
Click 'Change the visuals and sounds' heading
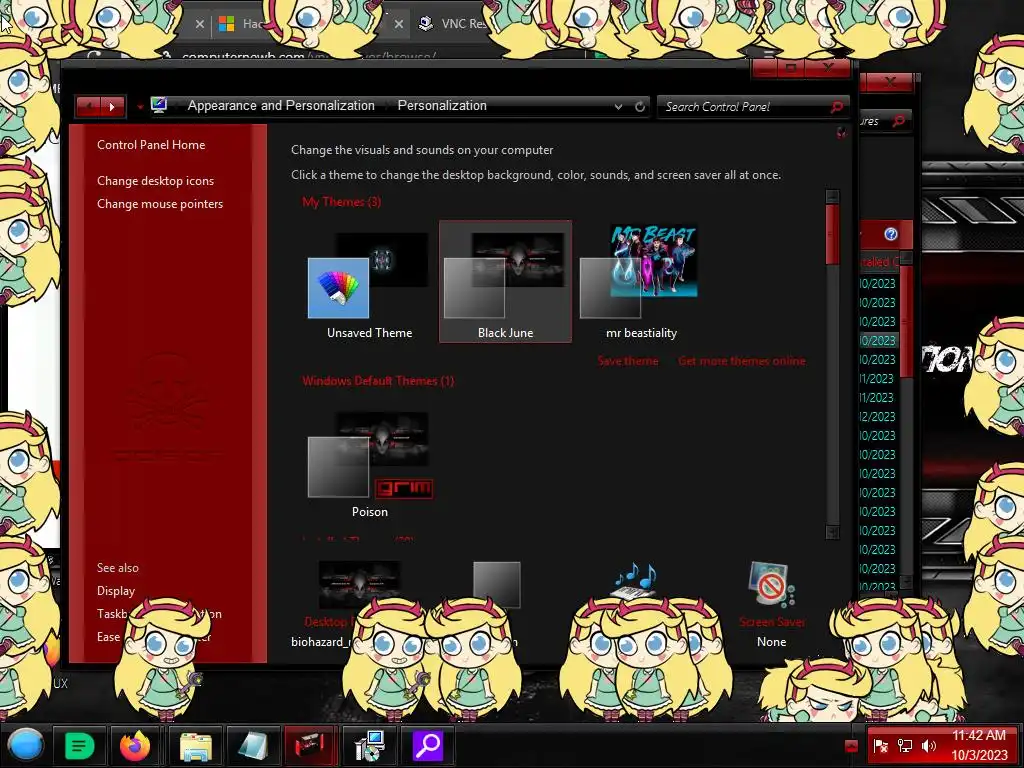click(x=422, y=150)
